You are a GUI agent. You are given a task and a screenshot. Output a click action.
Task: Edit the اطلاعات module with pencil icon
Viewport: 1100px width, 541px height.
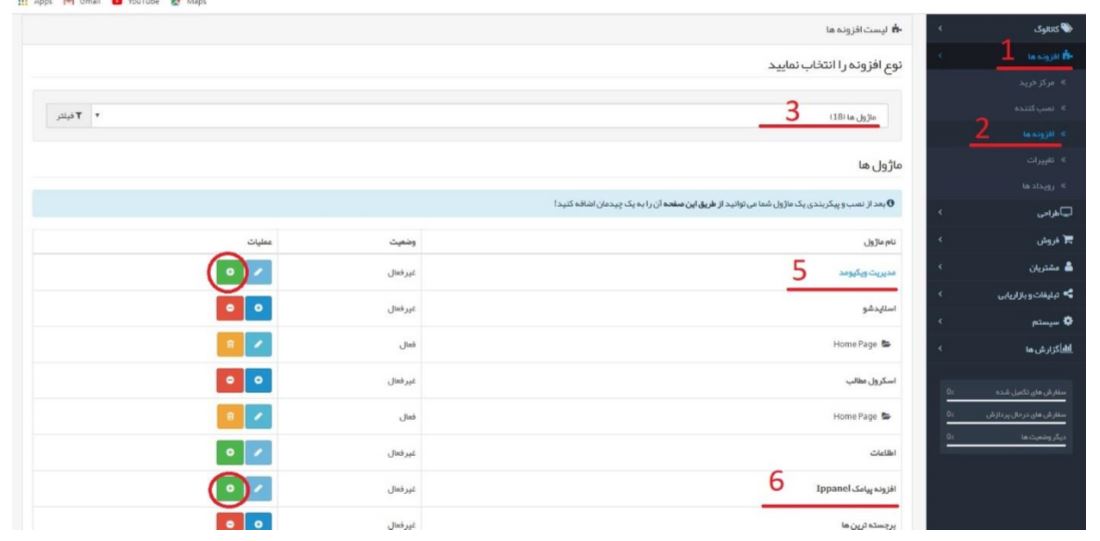258,453
